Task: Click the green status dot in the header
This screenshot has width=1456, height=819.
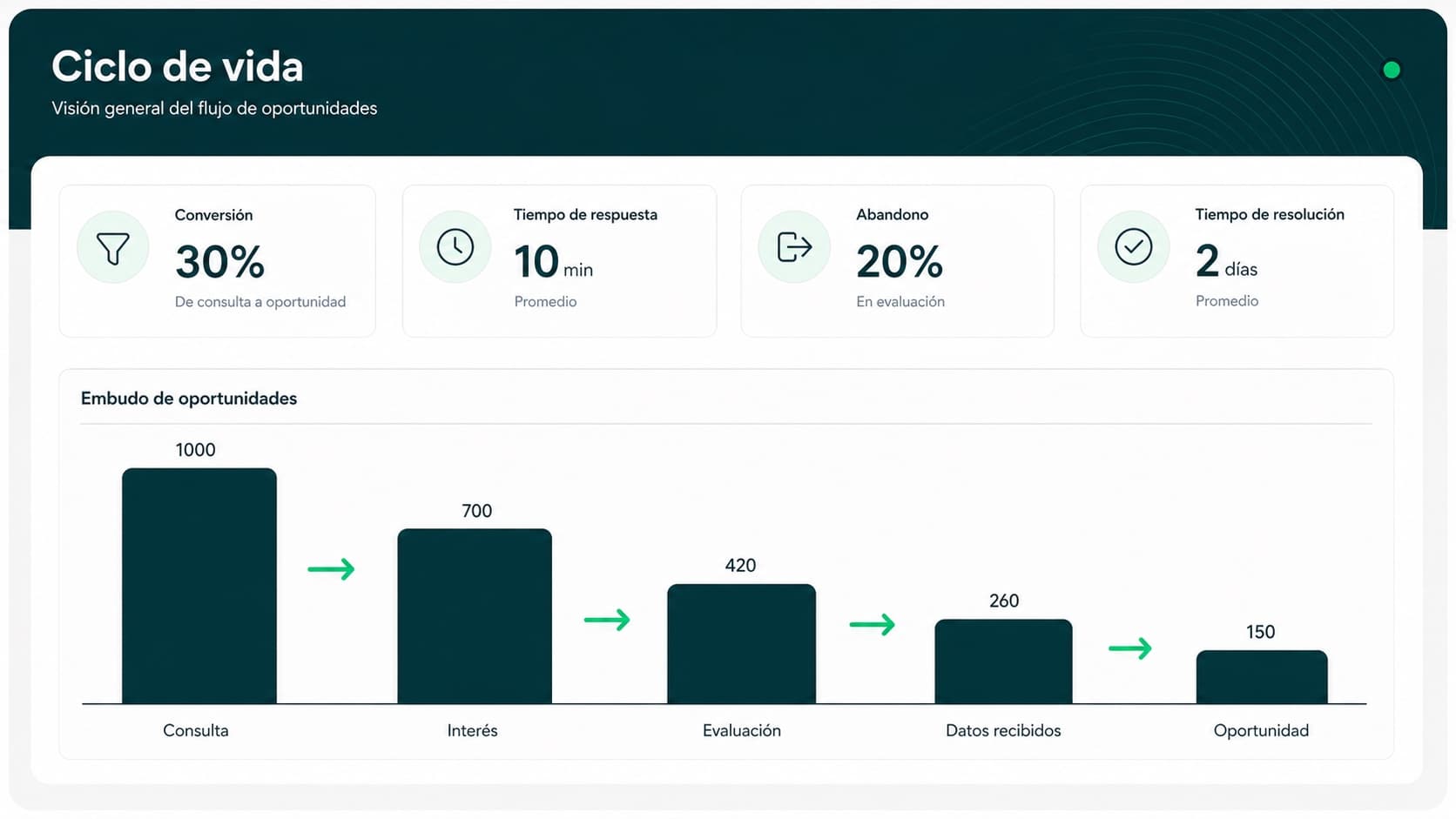Action: coord(1392,70)
